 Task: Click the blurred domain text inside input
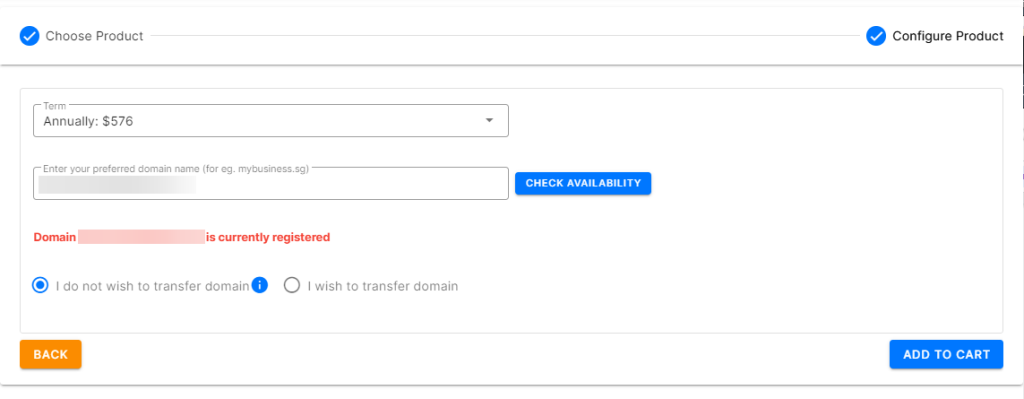[117, 185]
